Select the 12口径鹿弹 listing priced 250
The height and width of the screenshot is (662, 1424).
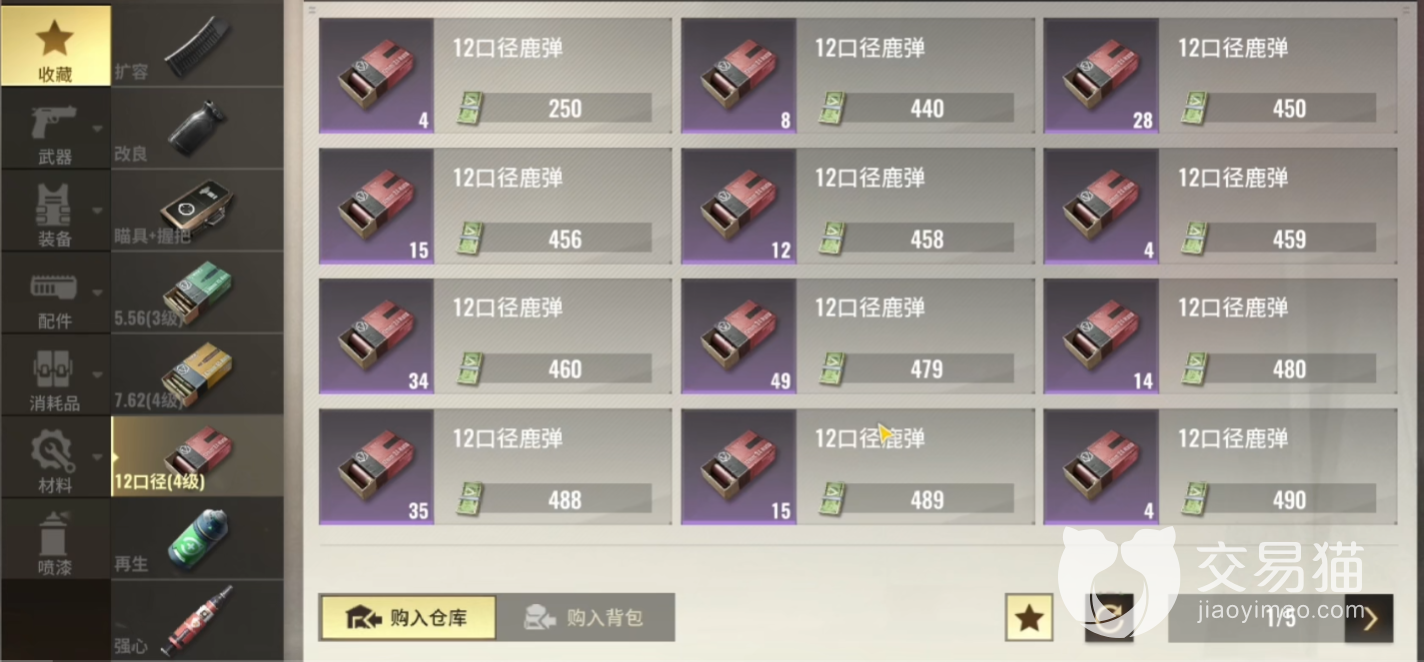[495, 76]
